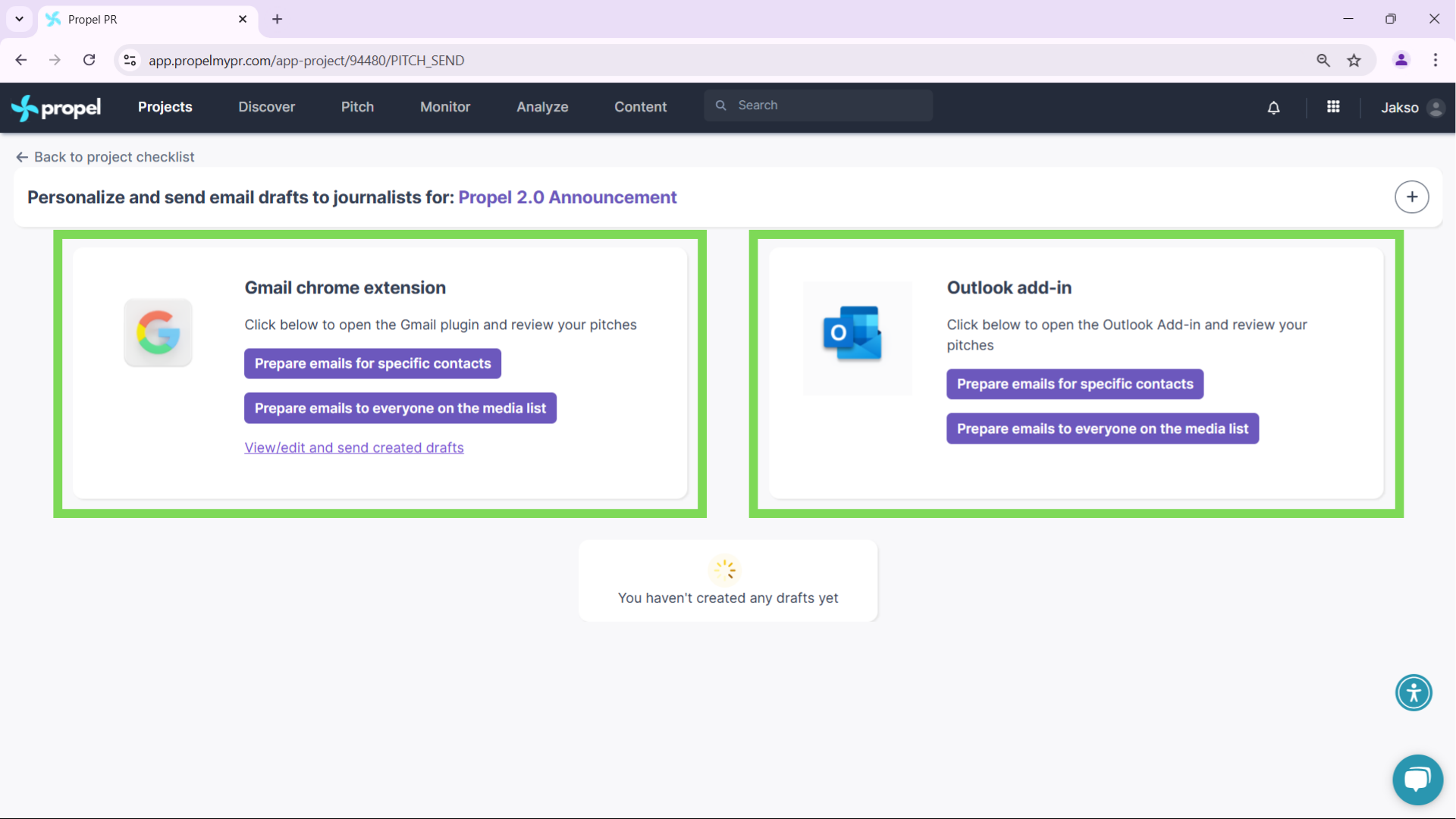Prepare Outlook emails for specific contacts
1456x819 pixels.
point(1075,384)
